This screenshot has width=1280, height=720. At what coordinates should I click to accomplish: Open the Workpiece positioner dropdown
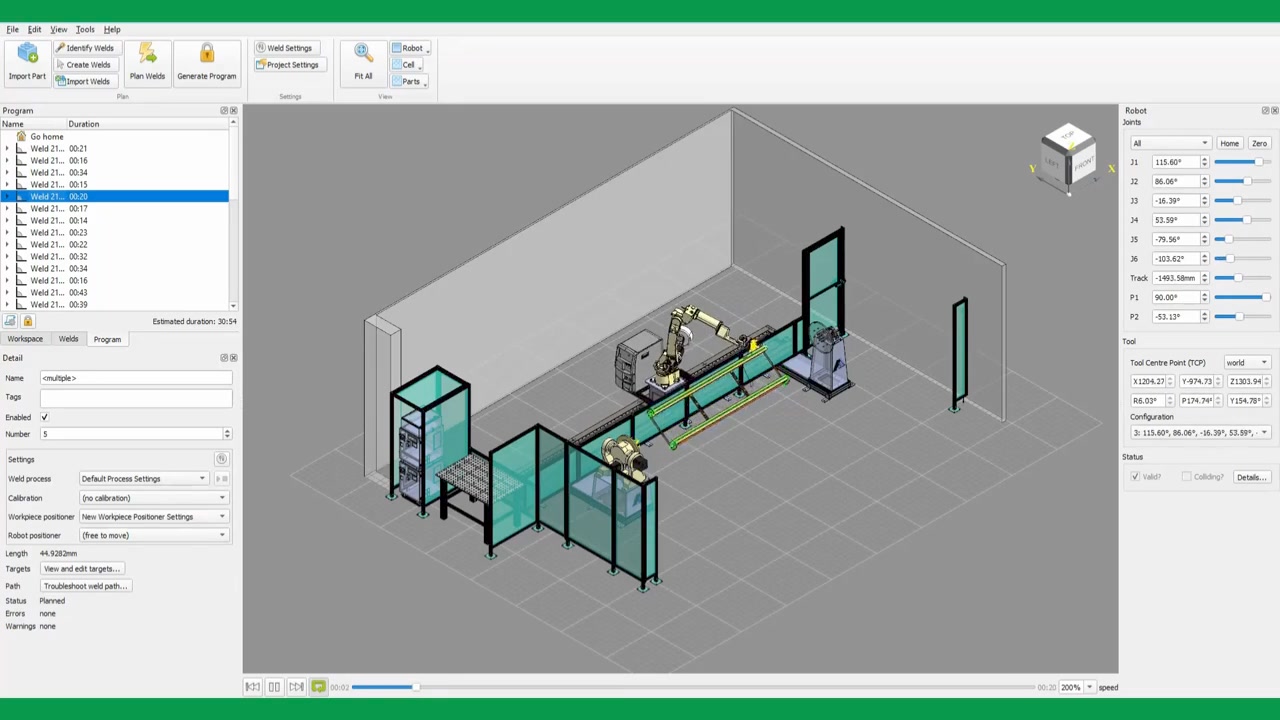point(154,517)
